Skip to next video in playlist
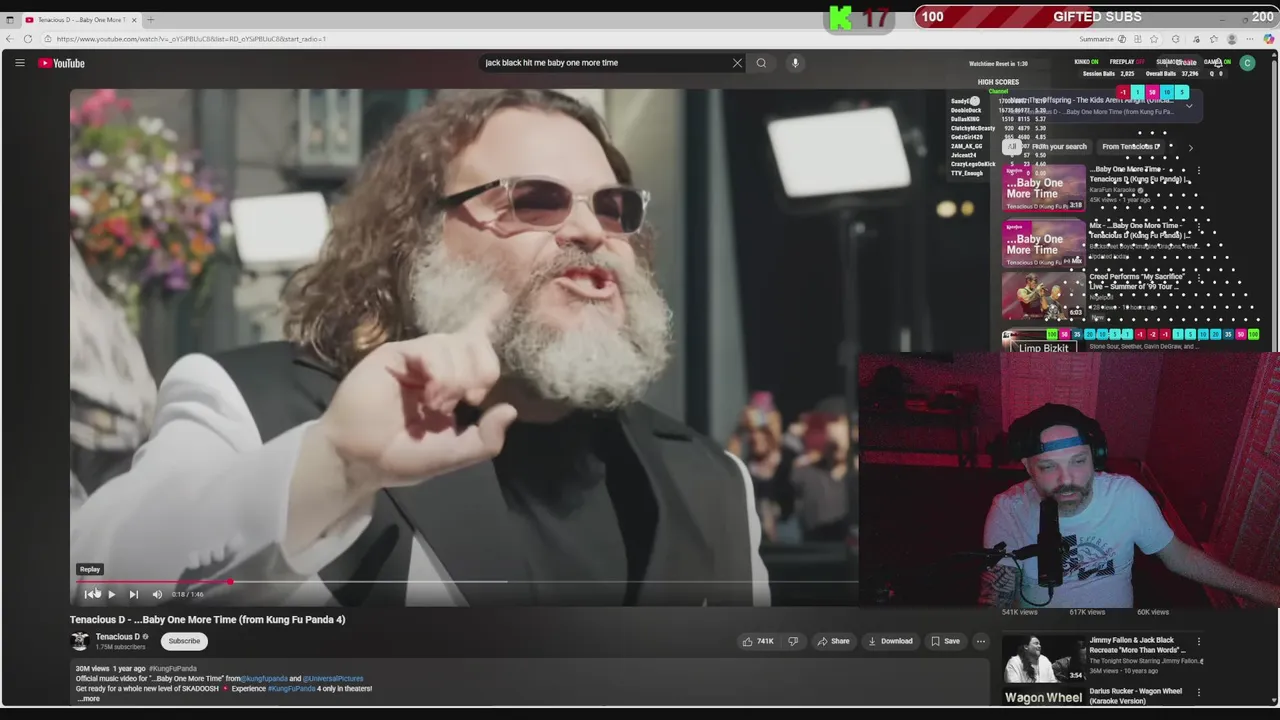This screenshot has width=1280, height=720. (x=134, y=594)
